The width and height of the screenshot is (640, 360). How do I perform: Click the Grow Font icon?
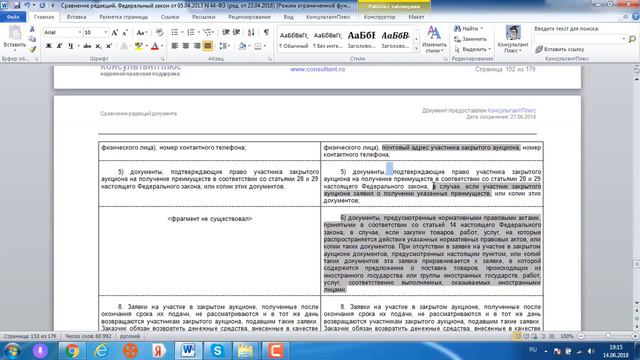[115, 32]
